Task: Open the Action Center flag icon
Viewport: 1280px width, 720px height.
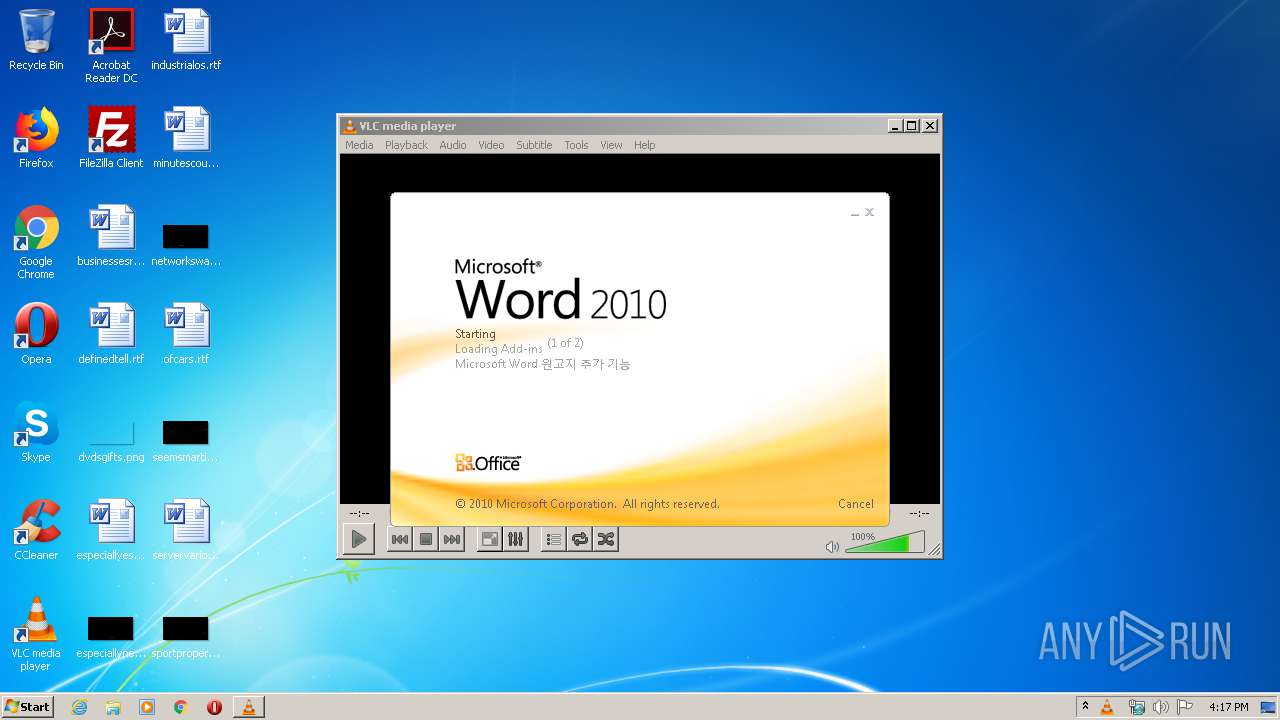Action: pos(1185,707)
